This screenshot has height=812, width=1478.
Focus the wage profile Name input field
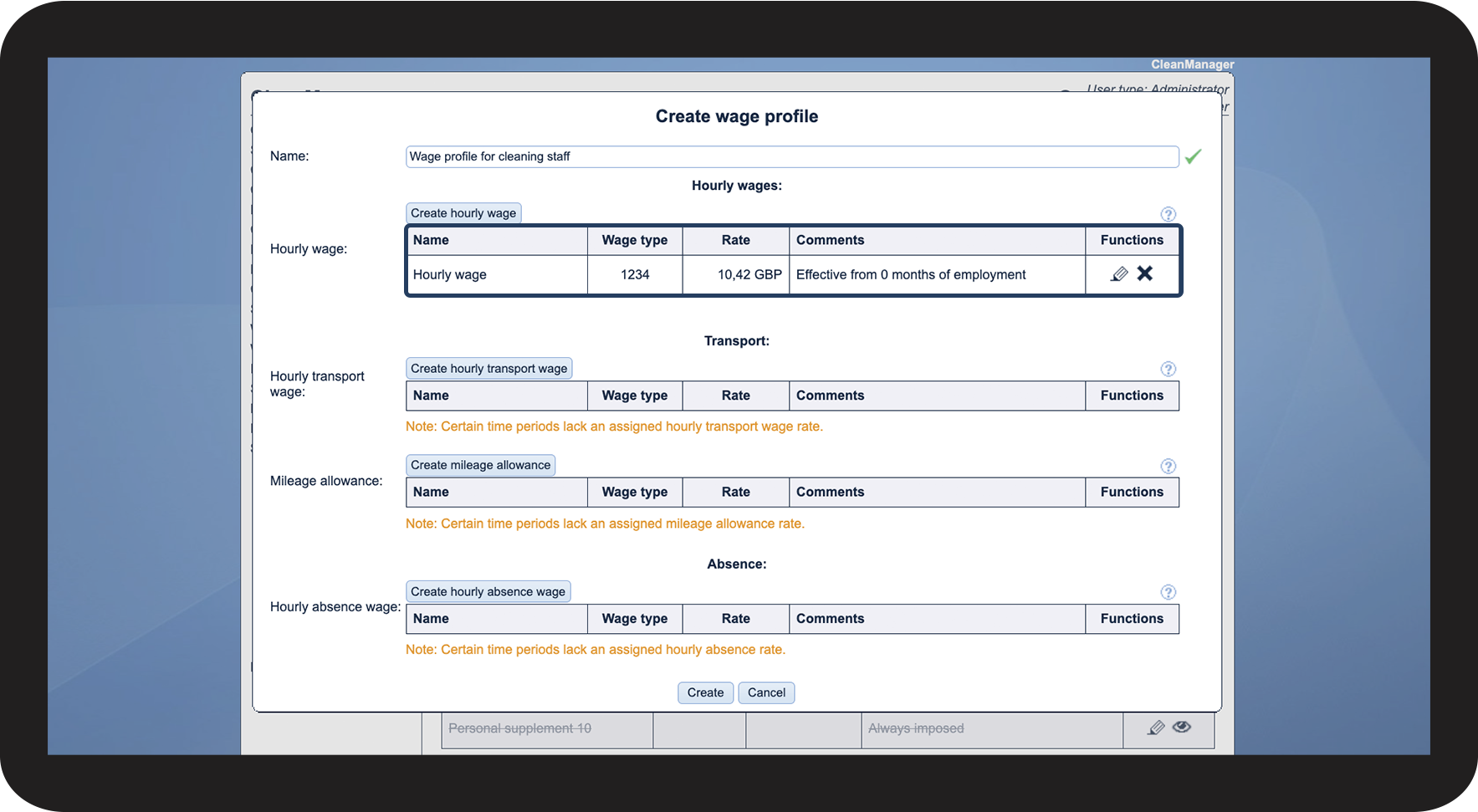tap(791, 156)
